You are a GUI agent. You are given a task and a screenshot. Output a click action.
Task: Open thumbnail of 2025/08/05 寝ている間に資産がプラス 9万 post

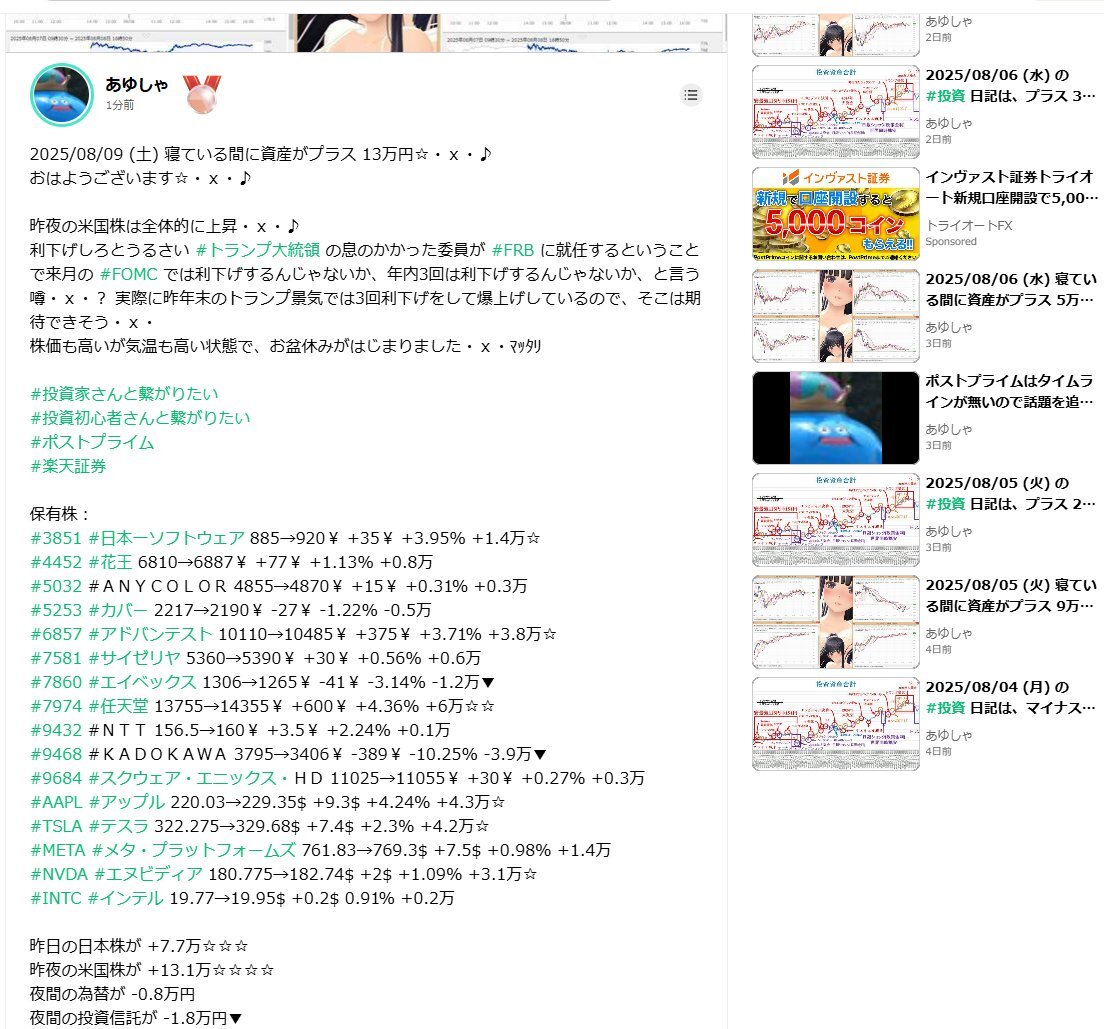tap(836, 622)
